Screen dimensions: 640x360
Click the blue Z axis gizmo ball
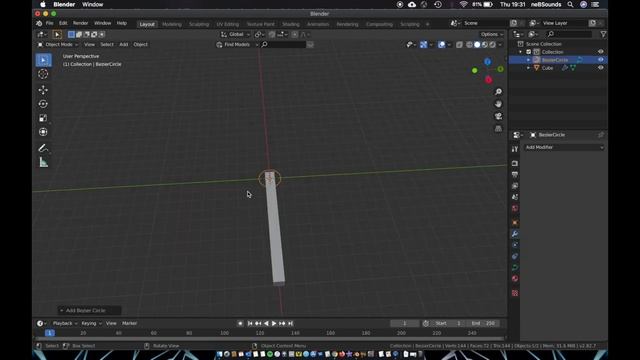pos(487,62)
